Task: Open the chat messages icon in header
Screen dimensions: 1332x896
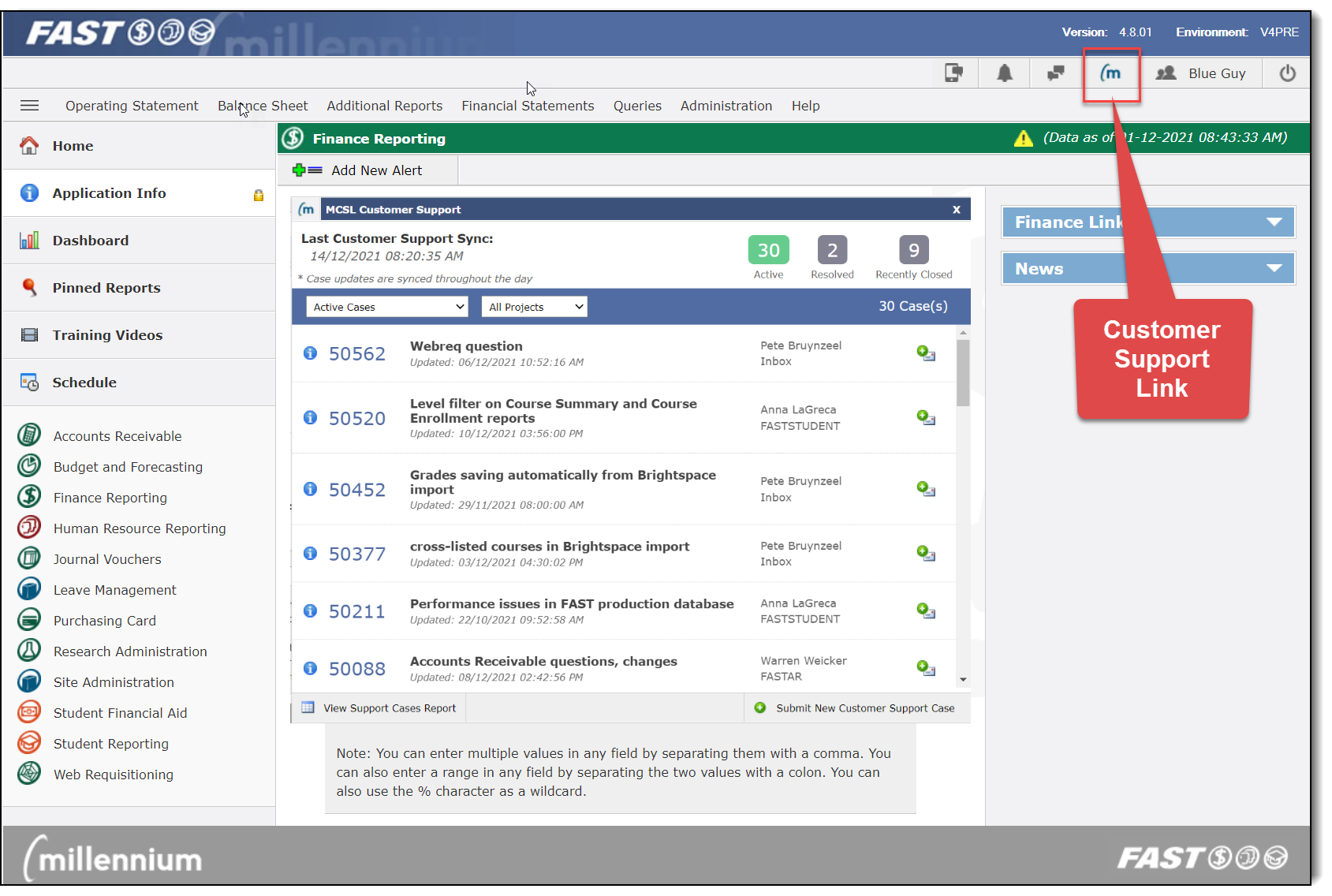Action: point(1055,73)
